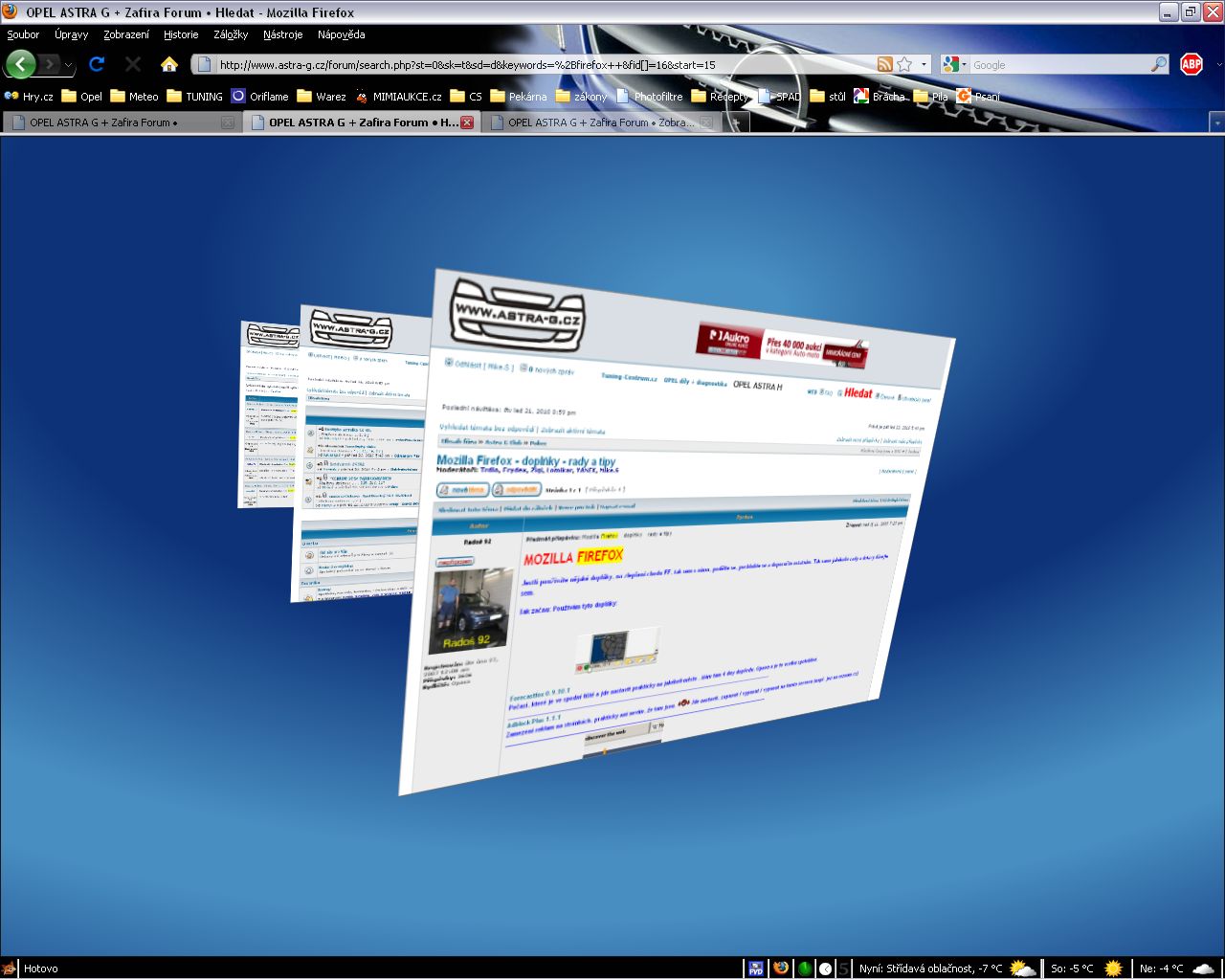Go to the Home page icon
The image size is (1225, 980).
[169, 64]
